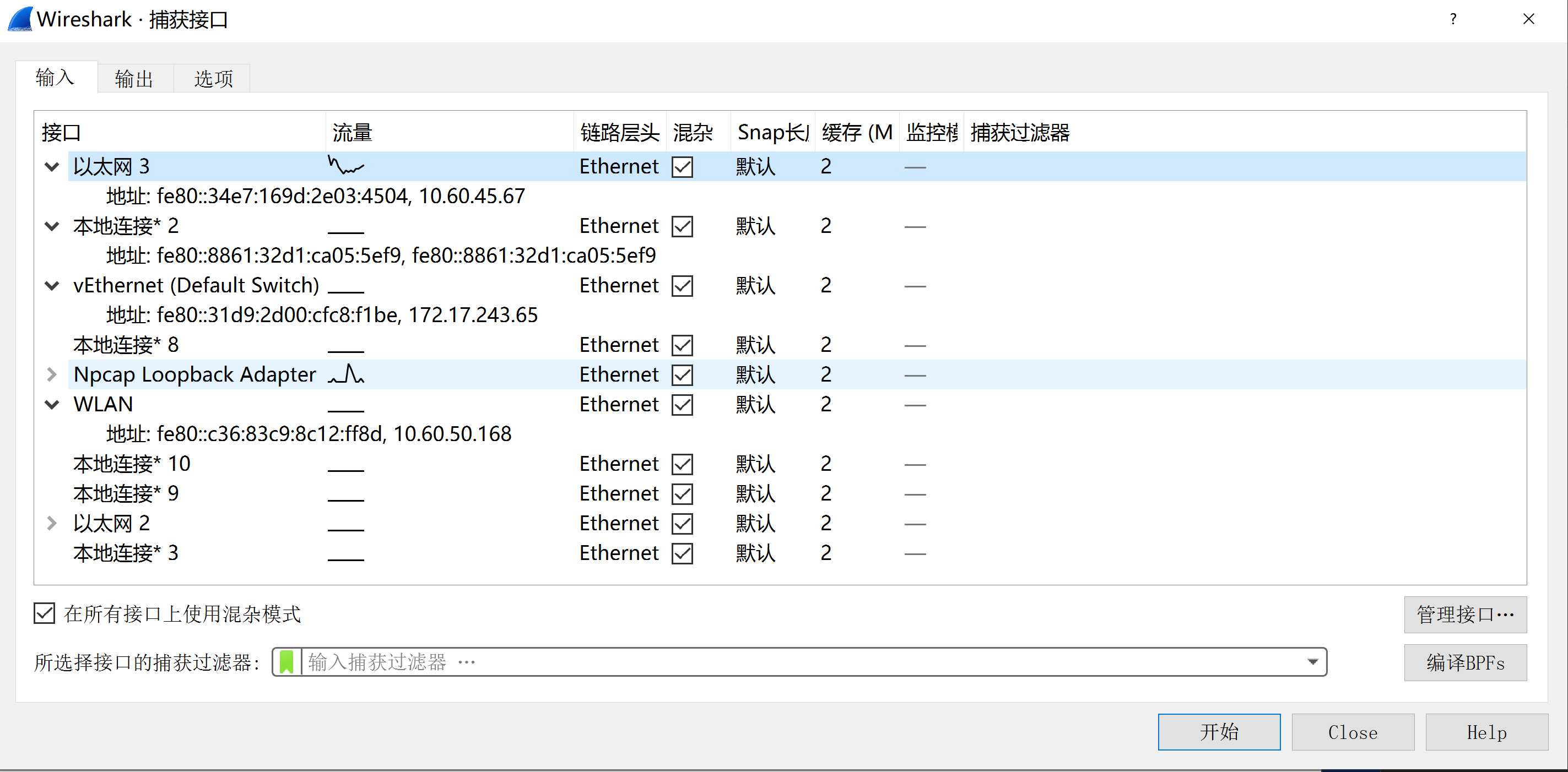1568x772 pixels.
Task: Collapse the 以太网 3 interface row
Action: pyautogui.click(x=52, y=167)
